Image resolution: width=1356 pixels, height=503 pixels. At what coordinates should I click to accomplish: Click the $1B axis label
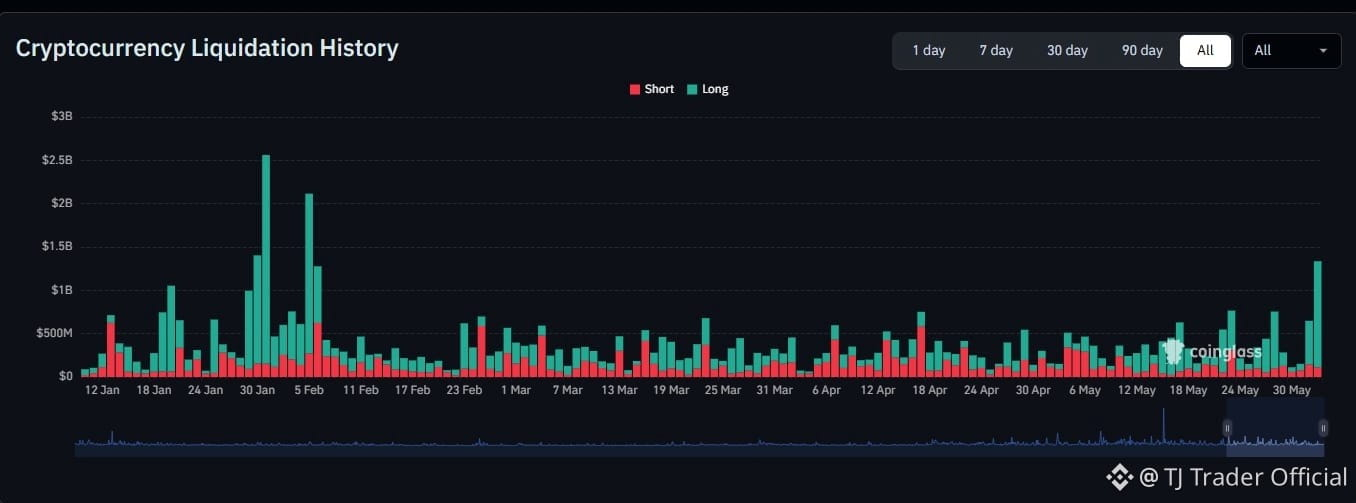(x=61, y=290)
